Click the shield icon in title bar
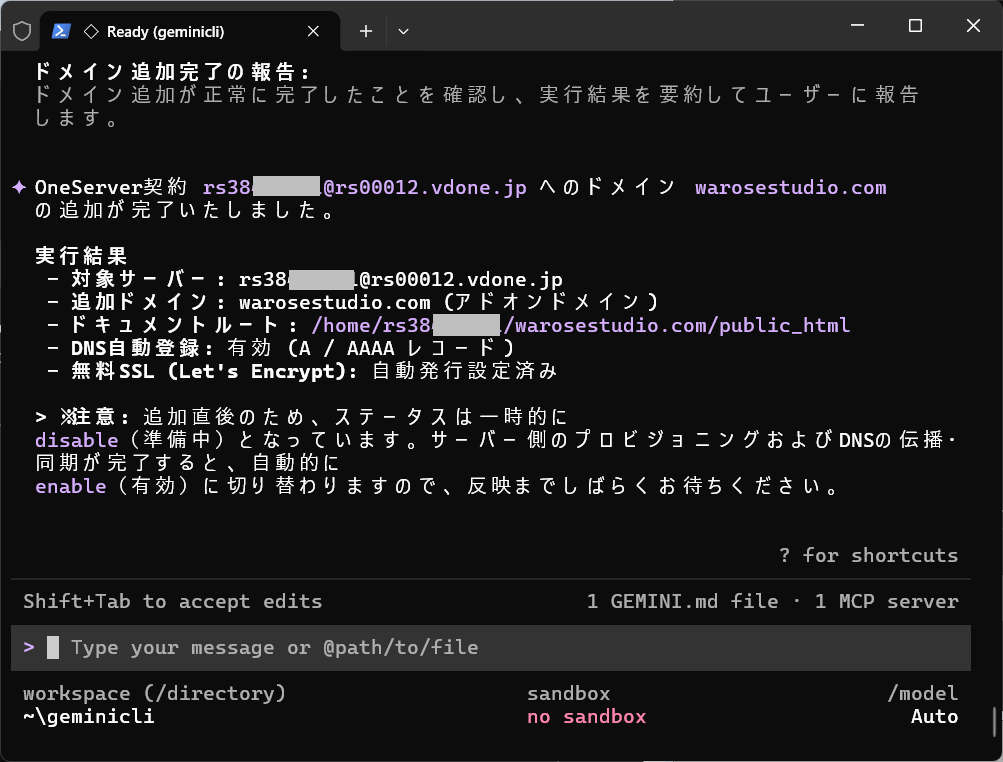This screenshot has width=1003, height=762. coord(22,31)
